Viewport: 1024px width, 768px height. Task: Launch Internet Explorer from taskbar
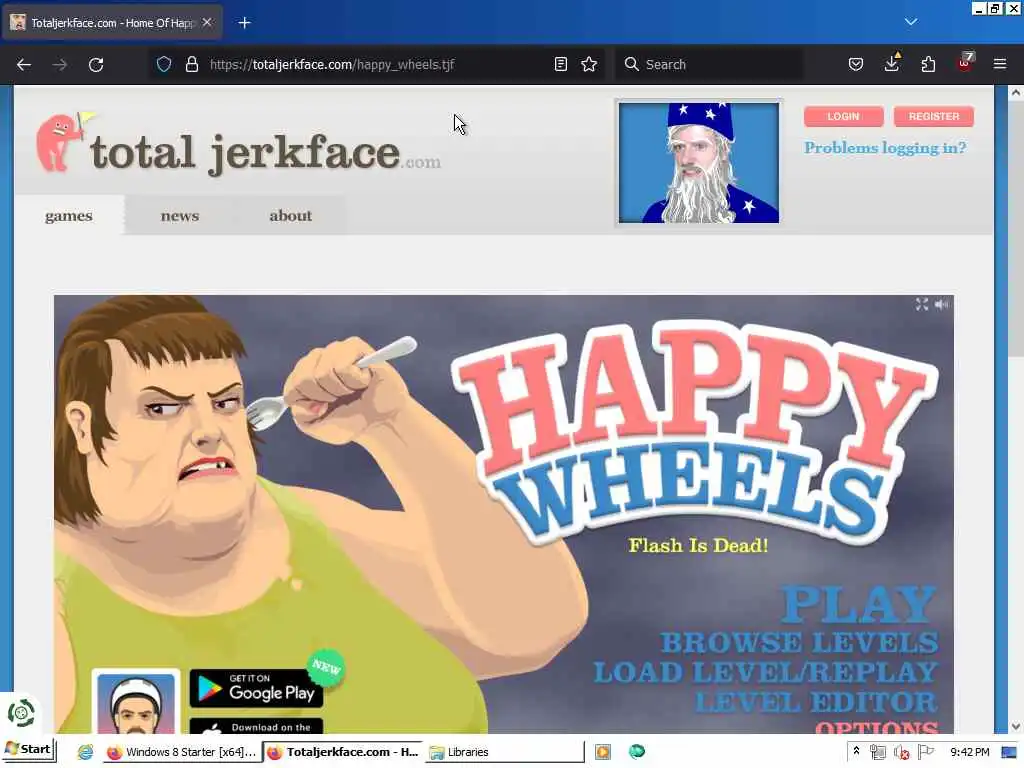click(86, 752)
